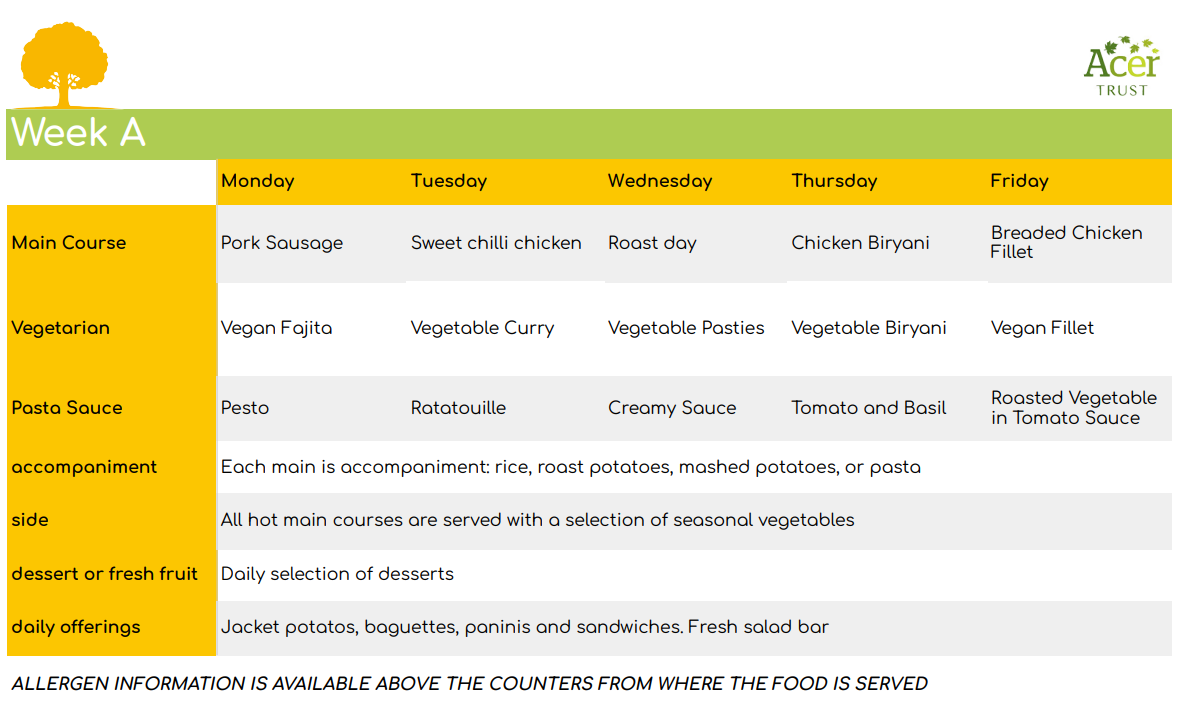Select the Week A heading banner
This screenshot has height=712, width=1181.
589,133
